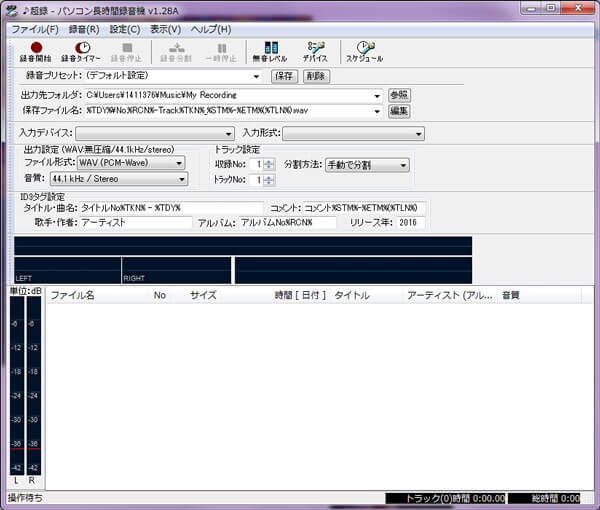The image size is (600, 510).
Task: Open the 入力デバイス input device dropdown
Action: [x=229, y=134]
